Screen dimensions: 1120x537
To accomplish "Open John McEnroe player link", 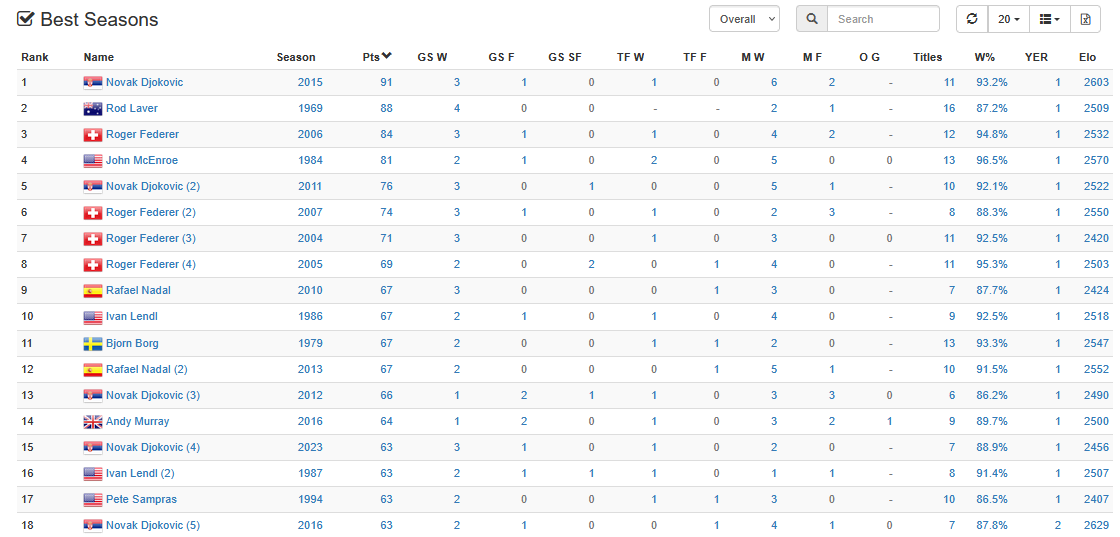I will point(141,161).
